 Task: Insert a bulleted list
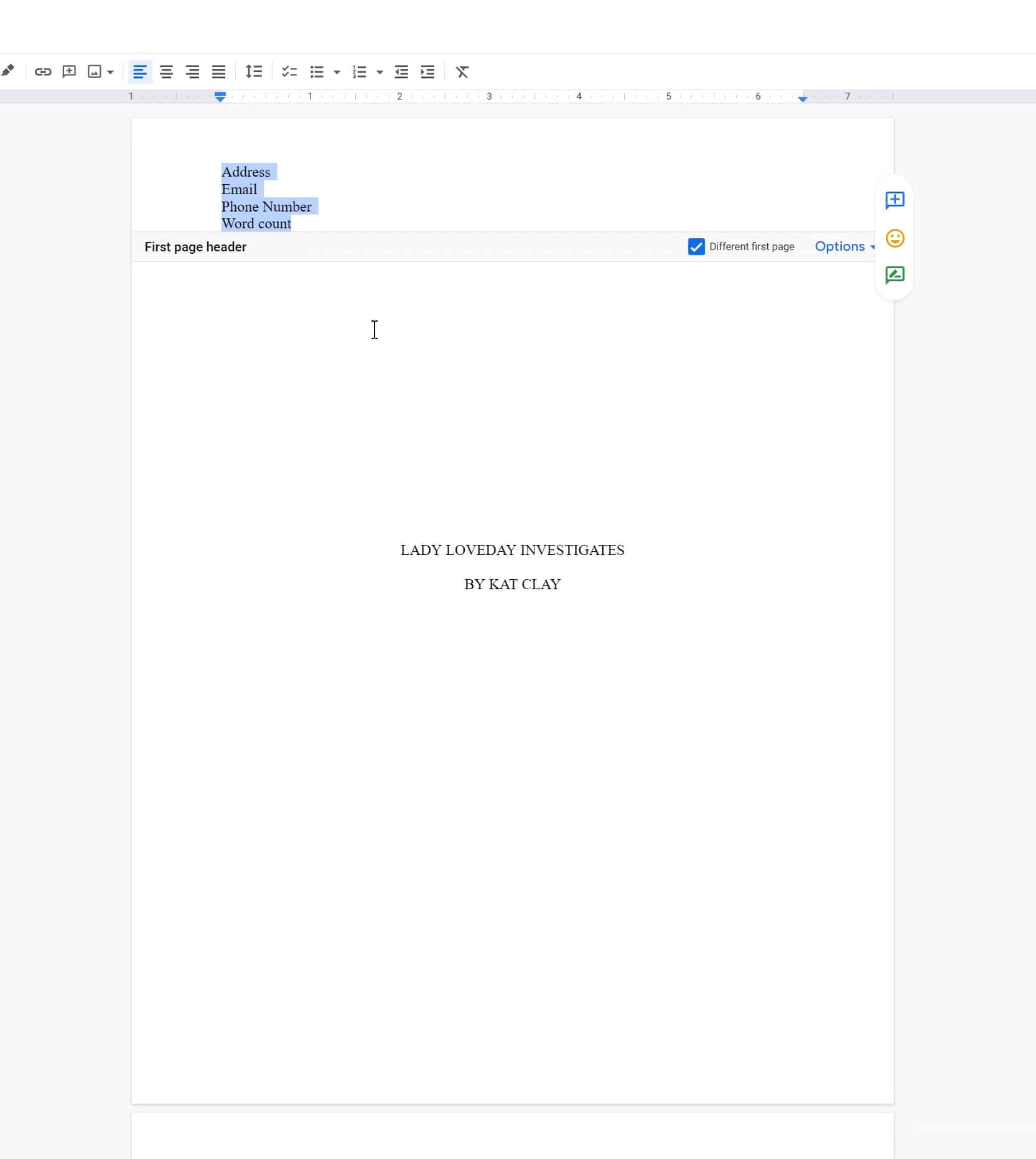(x=317, y=72)
